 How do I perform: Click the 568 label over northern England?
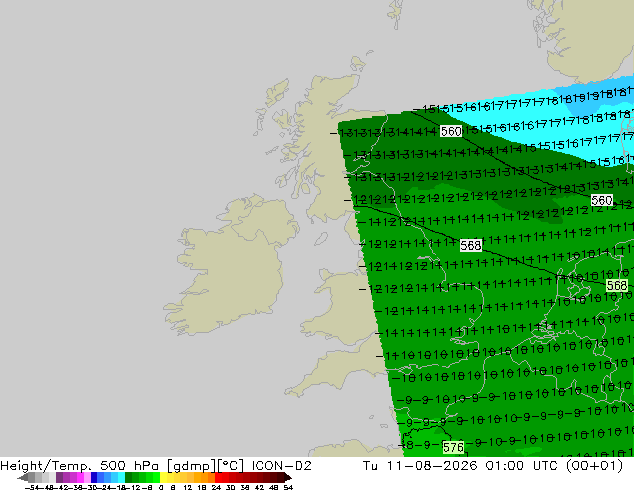click(x=471, y=245)
